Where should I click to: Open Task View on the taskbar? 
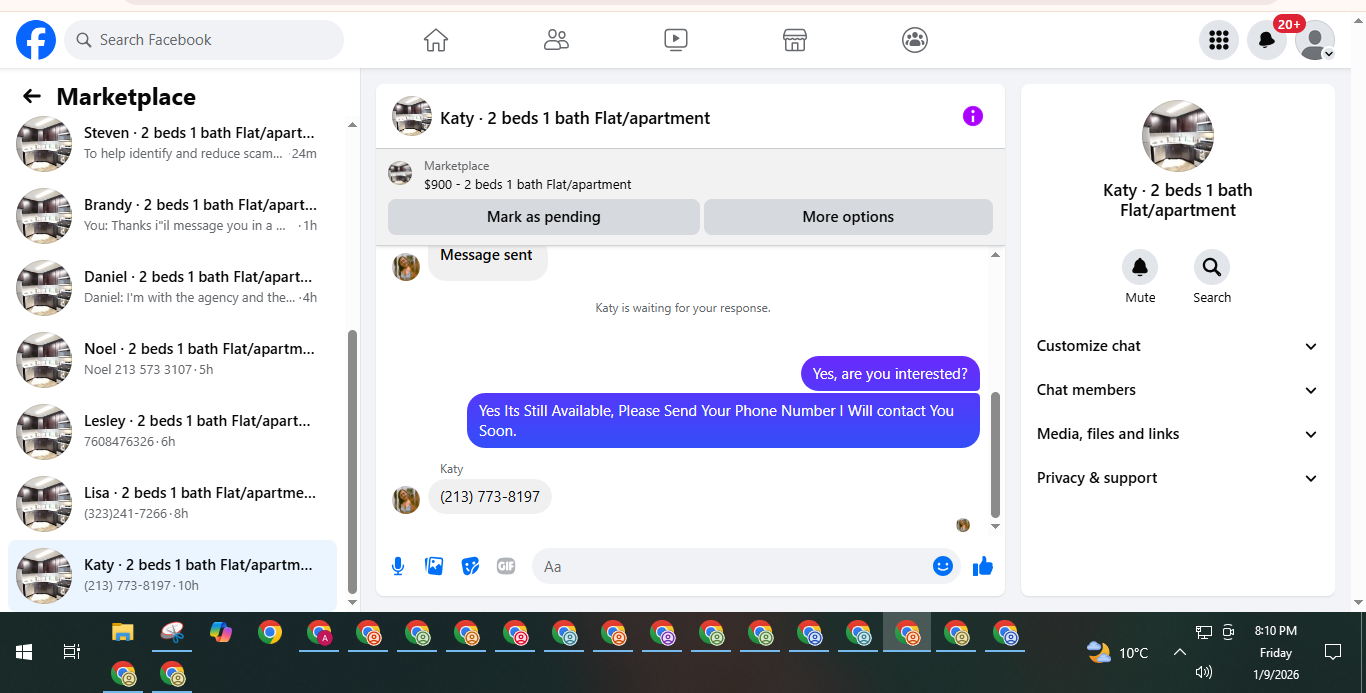pyautogui.click(x=72, y=652)
